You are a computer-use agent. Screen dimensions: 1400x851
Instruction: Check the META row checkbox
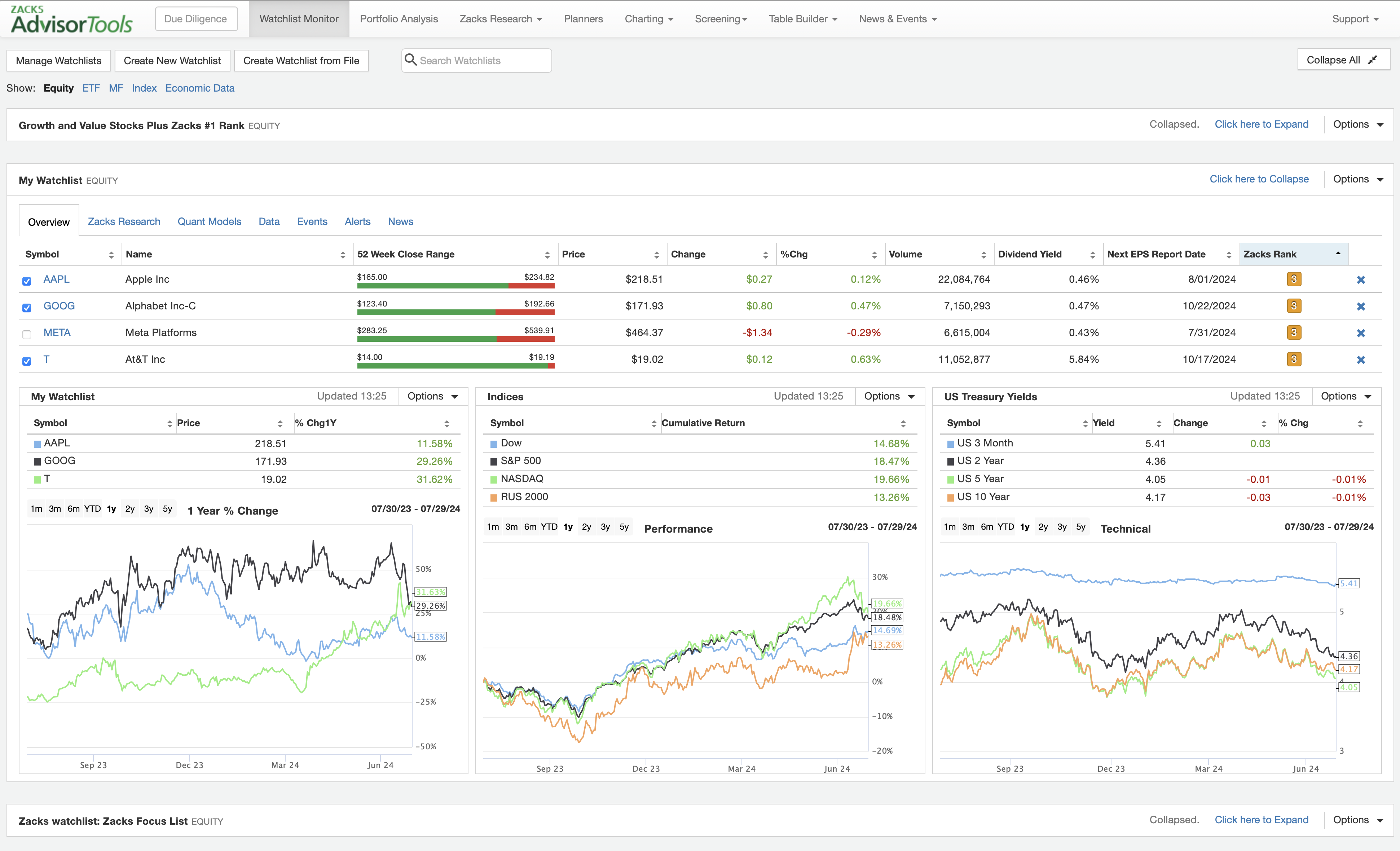pyautogui.click(x=27, y=334)
